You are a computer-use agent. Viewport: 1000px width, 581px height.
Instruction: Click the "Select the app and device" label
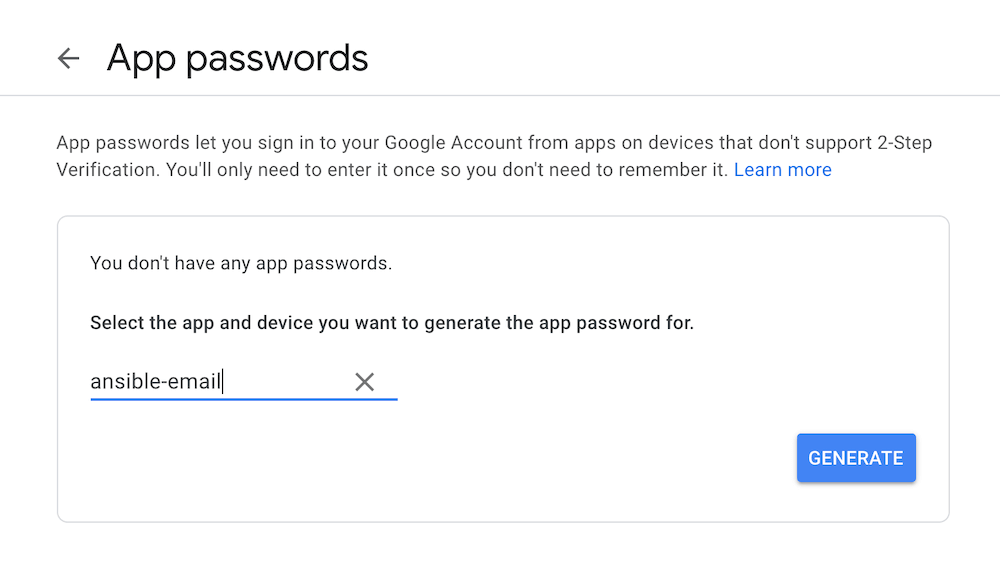click(391, 323)
